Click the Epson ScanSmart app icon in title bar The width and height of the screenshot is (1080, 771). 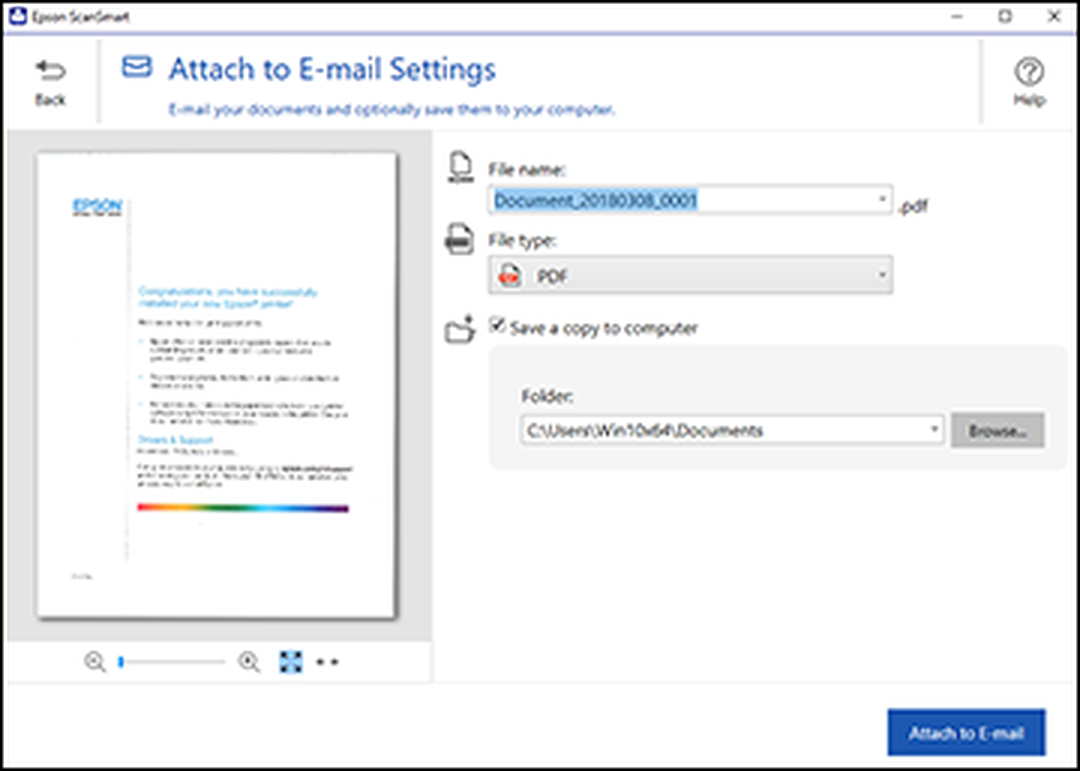(x=15, y=17)
